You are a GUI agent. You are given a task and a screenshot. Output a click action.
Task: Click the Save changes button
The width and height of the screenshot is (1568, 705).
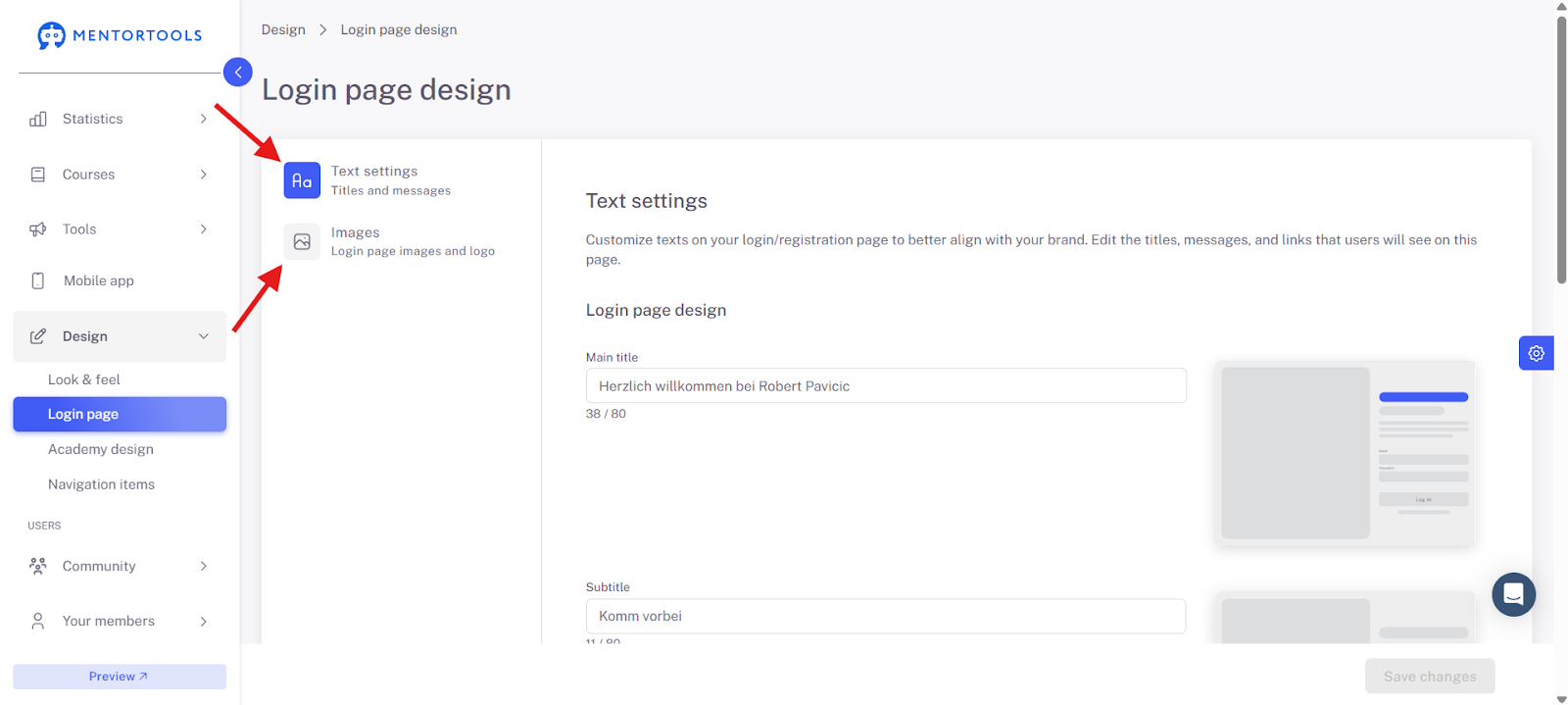[1430, 677]
